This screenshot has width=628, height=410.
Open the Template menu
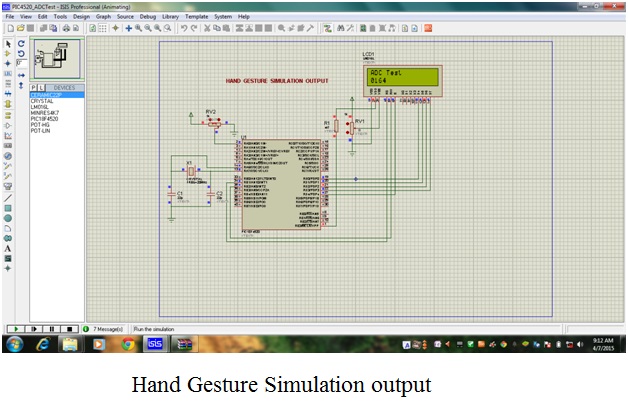click(x=196, y=17)
